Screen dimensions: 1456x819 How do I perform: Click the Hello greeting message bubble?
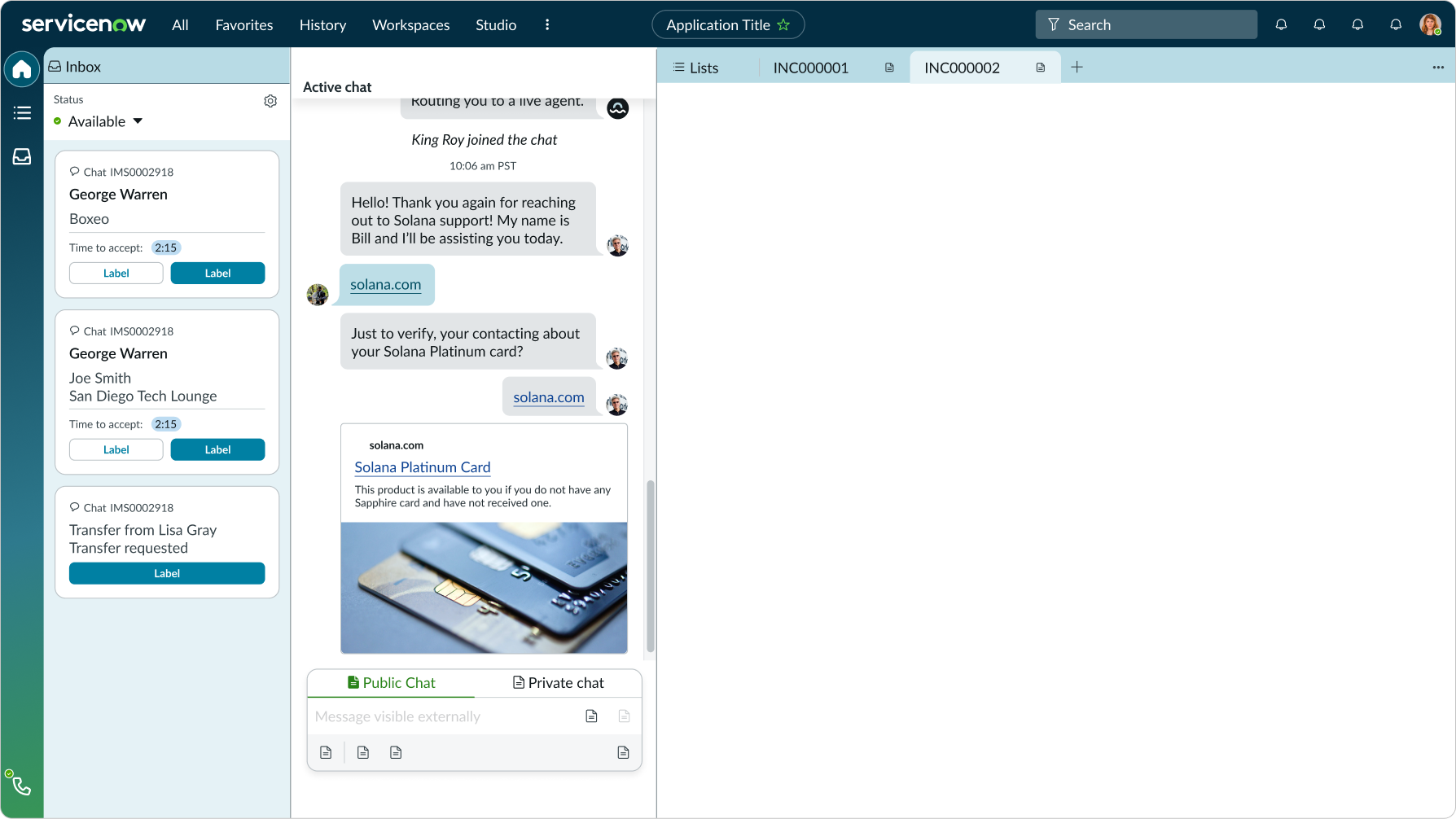click(468, 220)
